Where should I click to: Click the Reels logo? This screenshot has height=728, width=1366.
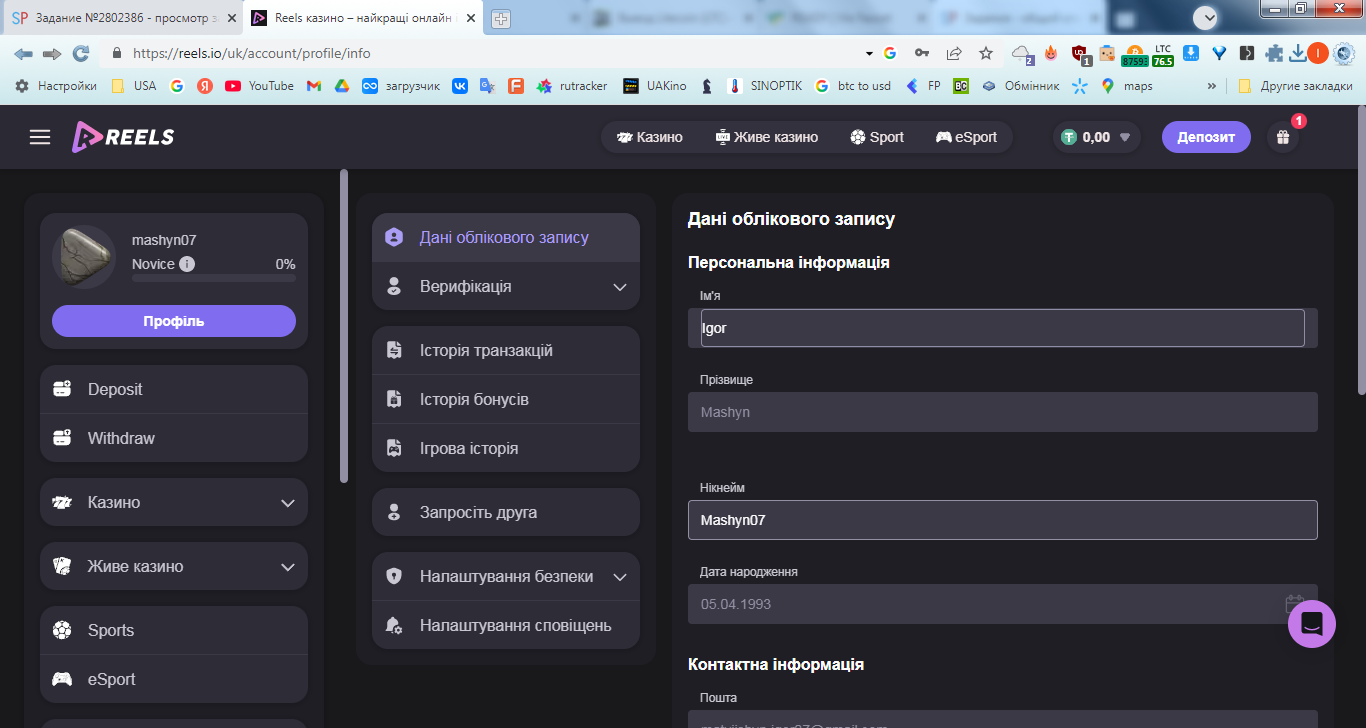click(x=123, y=137)
